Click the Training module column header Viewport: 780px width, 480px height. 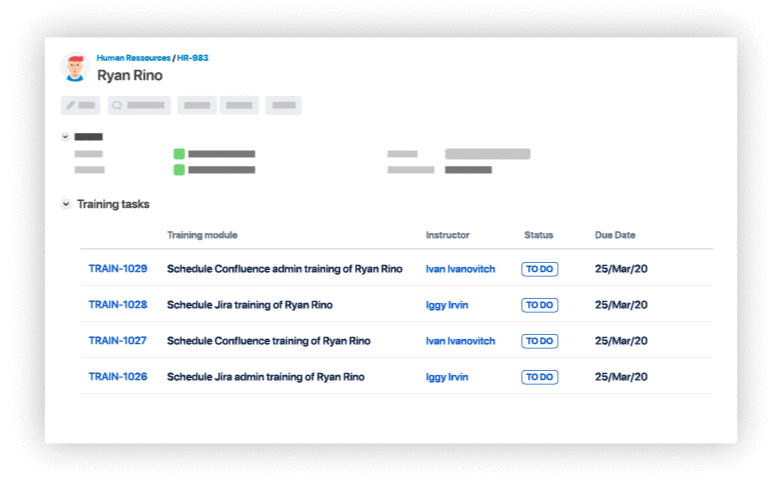pos(202,235)
